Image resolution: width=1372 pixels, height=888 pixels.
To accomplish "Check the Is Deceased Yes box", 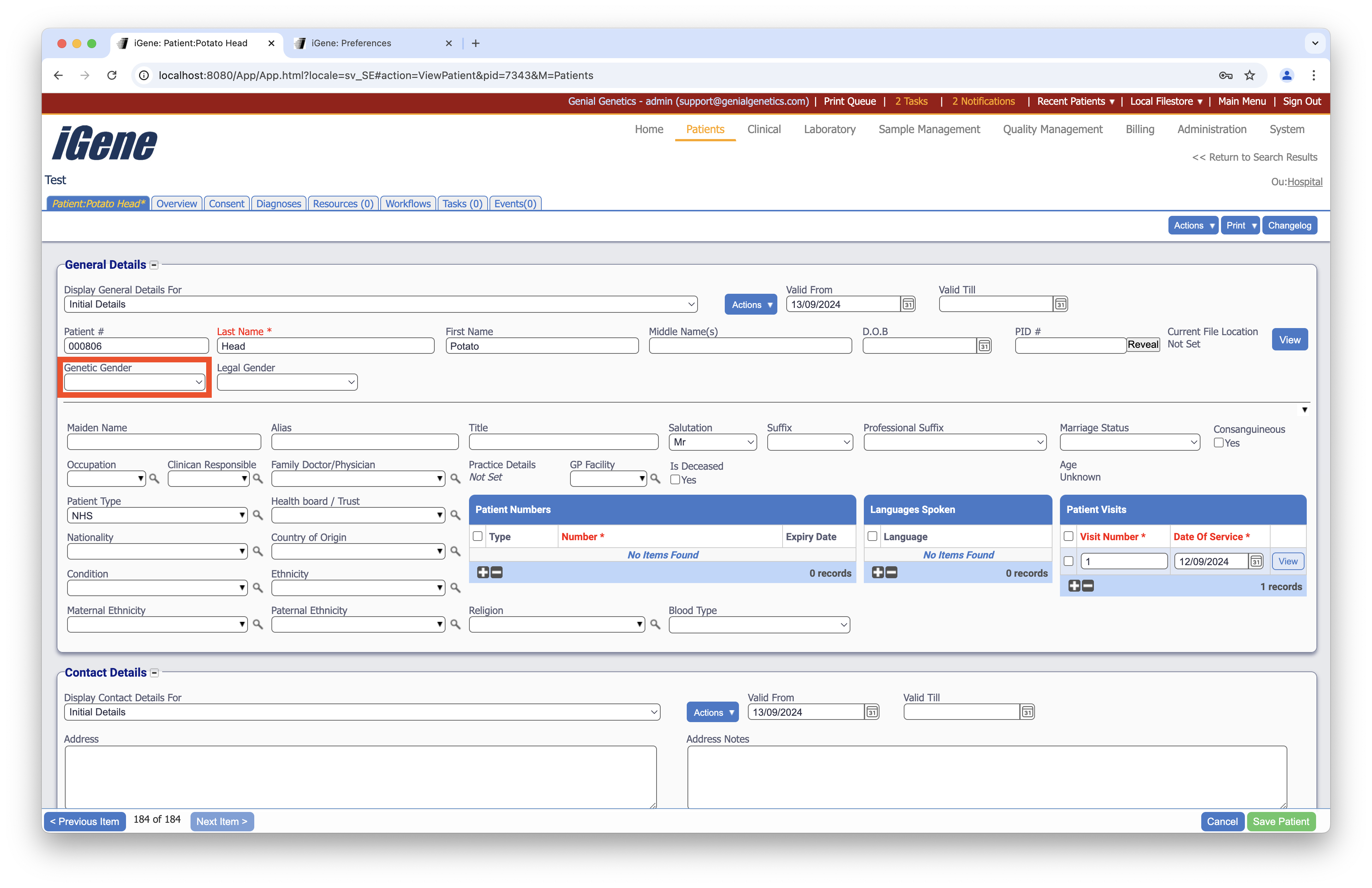I will (x=675, y=479).
